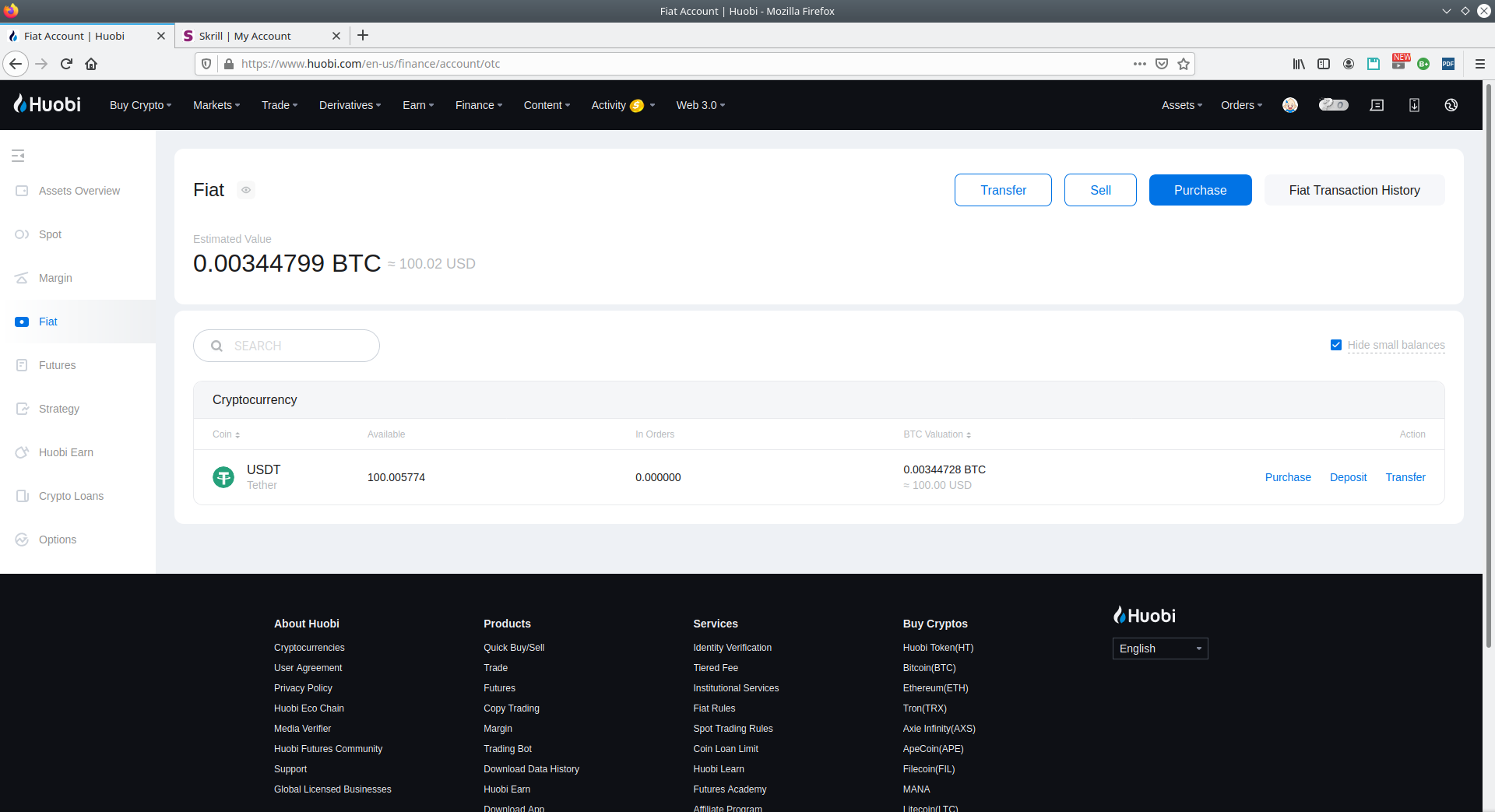Open Options in the sidebar
Image resolution: width=1495 pixels, height=812 pixels.
(78, 540)
